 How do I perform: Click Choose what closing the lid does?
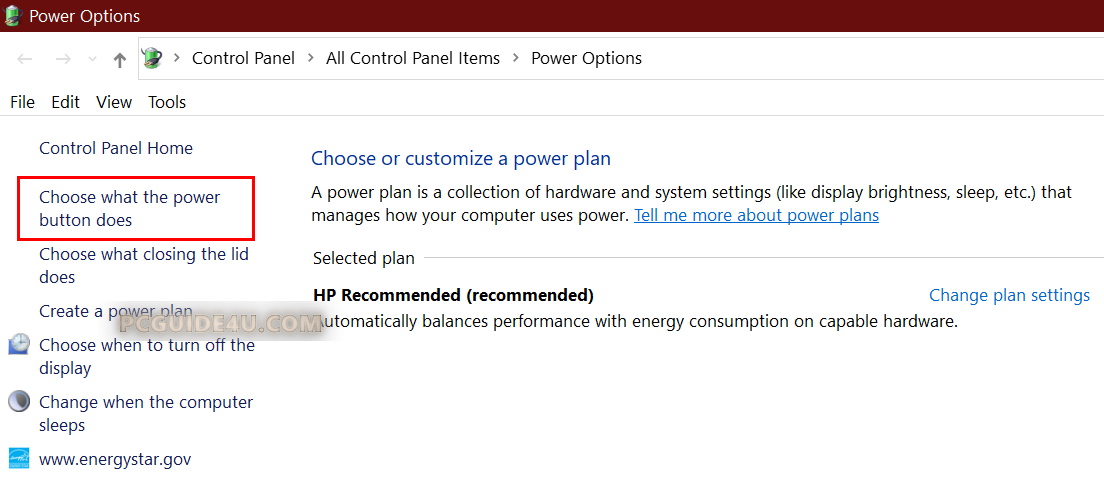[x=143, y=265]
